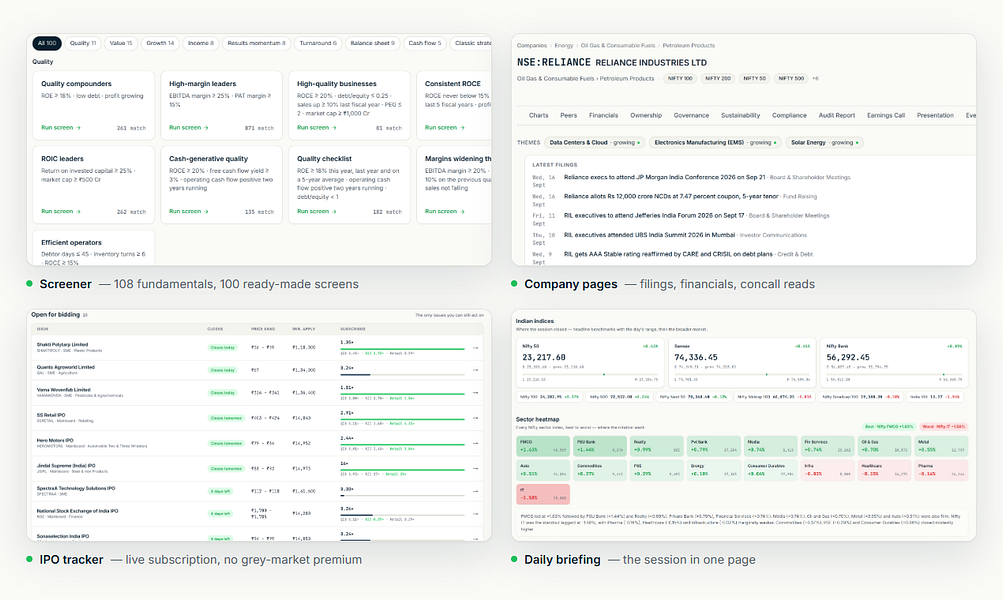
Task: Open row arrow for National Stock Exchange IPO
Action: click(475, 514)
